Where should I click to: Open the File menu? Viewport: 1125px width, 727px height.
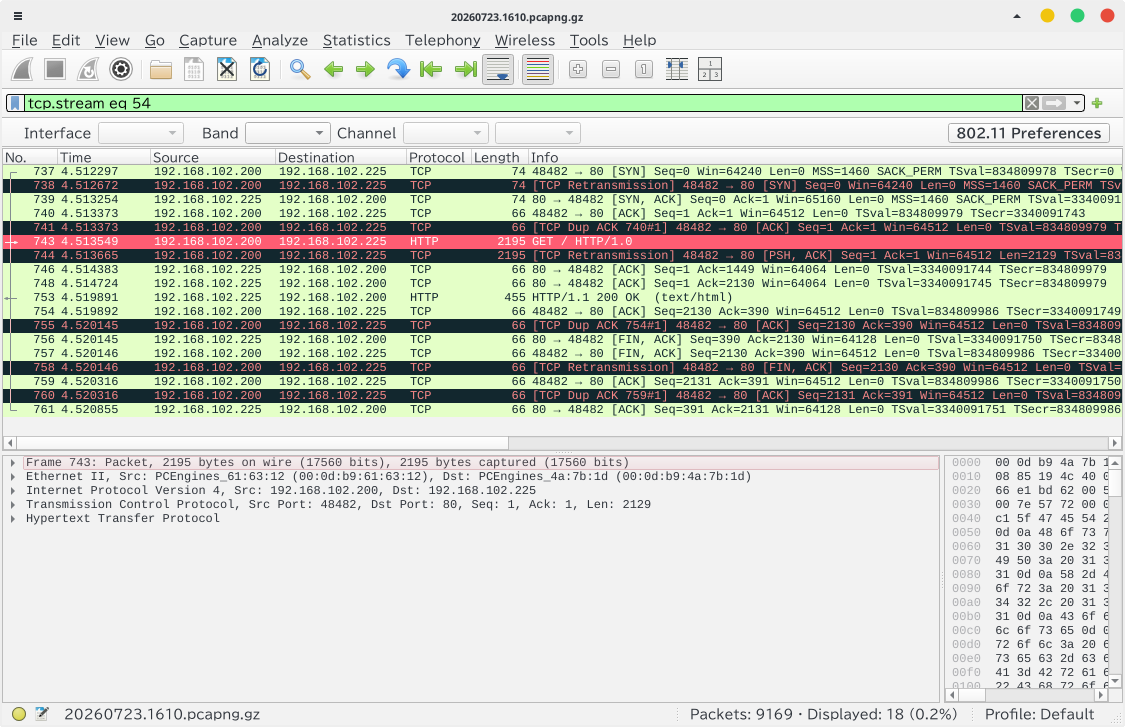[24, 40]
